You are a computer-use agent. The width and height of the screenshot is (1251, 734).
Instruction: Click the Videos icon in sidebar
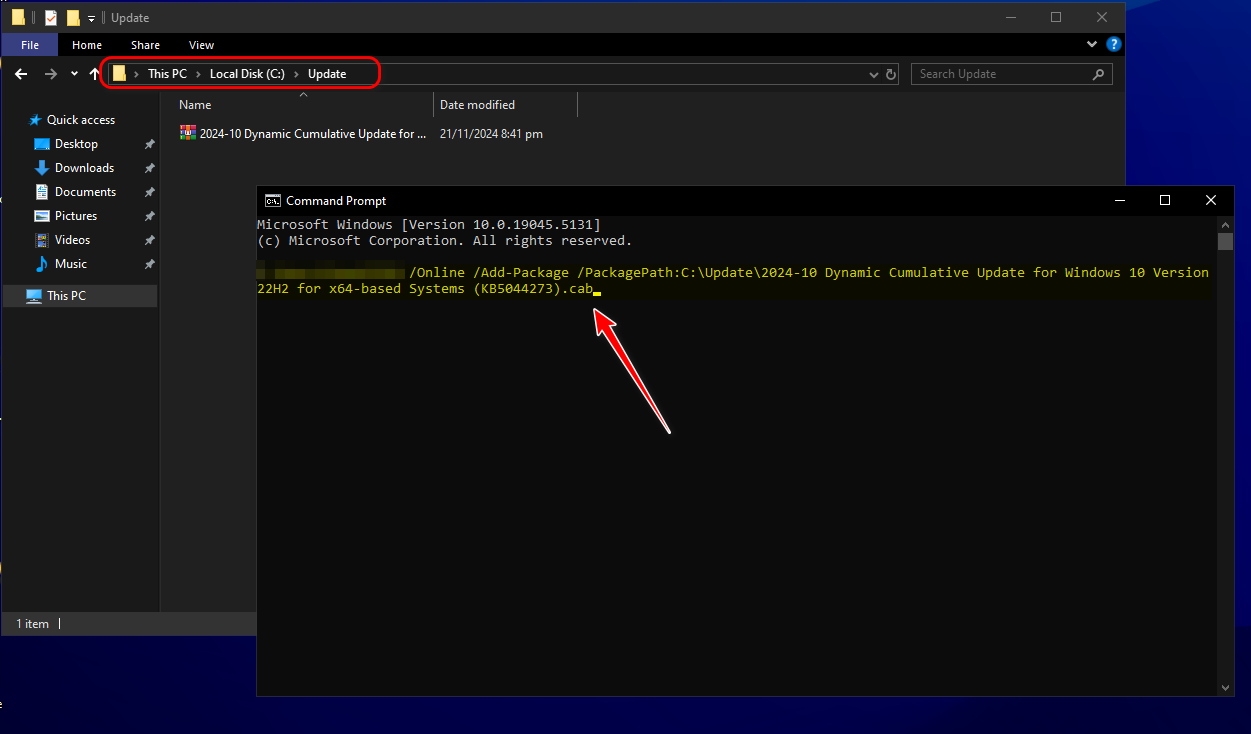(42, 240)
